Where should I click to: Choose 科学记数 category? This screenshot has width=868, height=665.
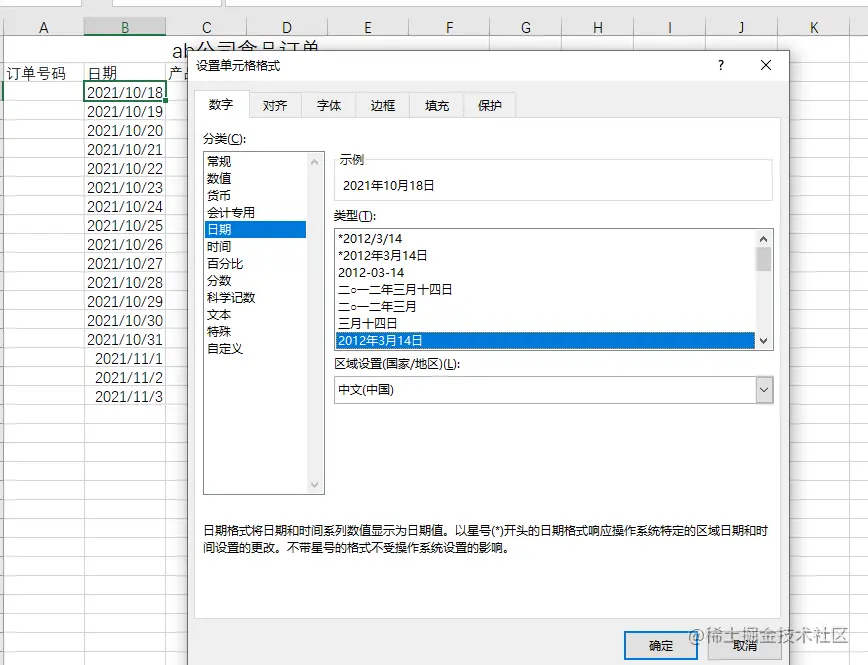coord(255,297)
